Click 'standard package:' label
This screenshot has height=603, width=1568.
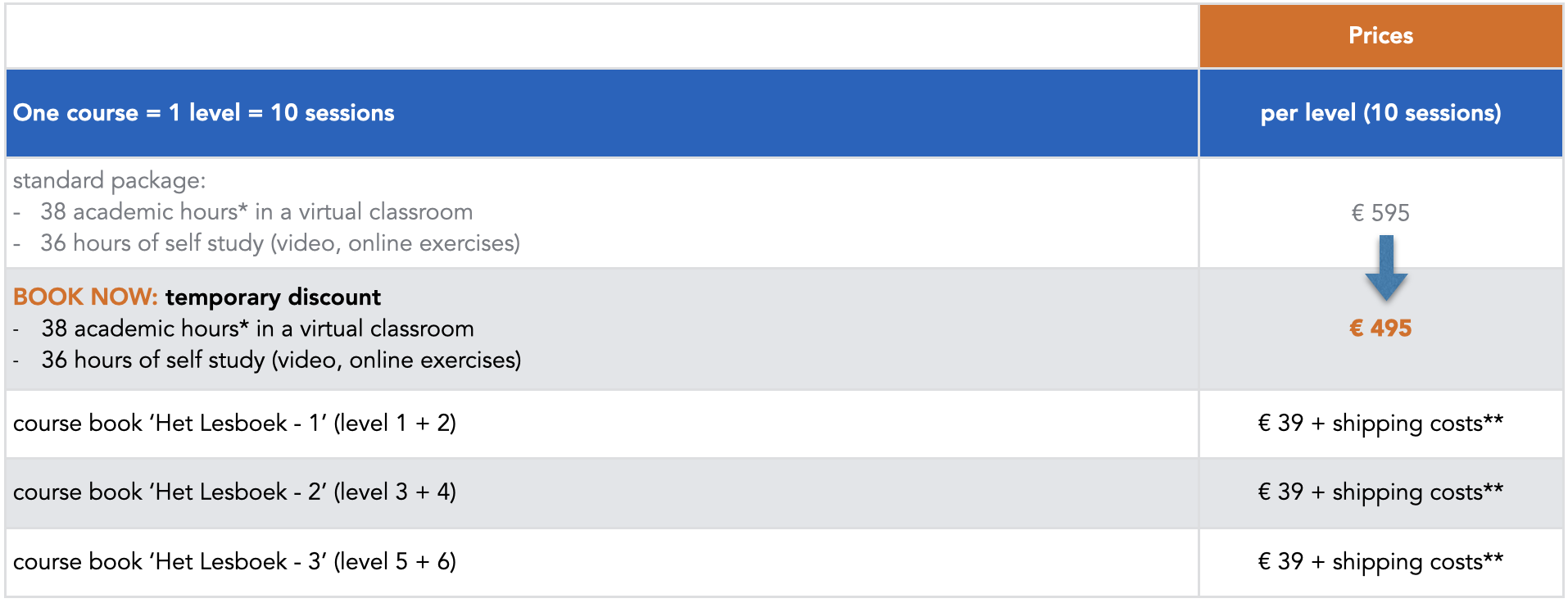tap(109, 180)
